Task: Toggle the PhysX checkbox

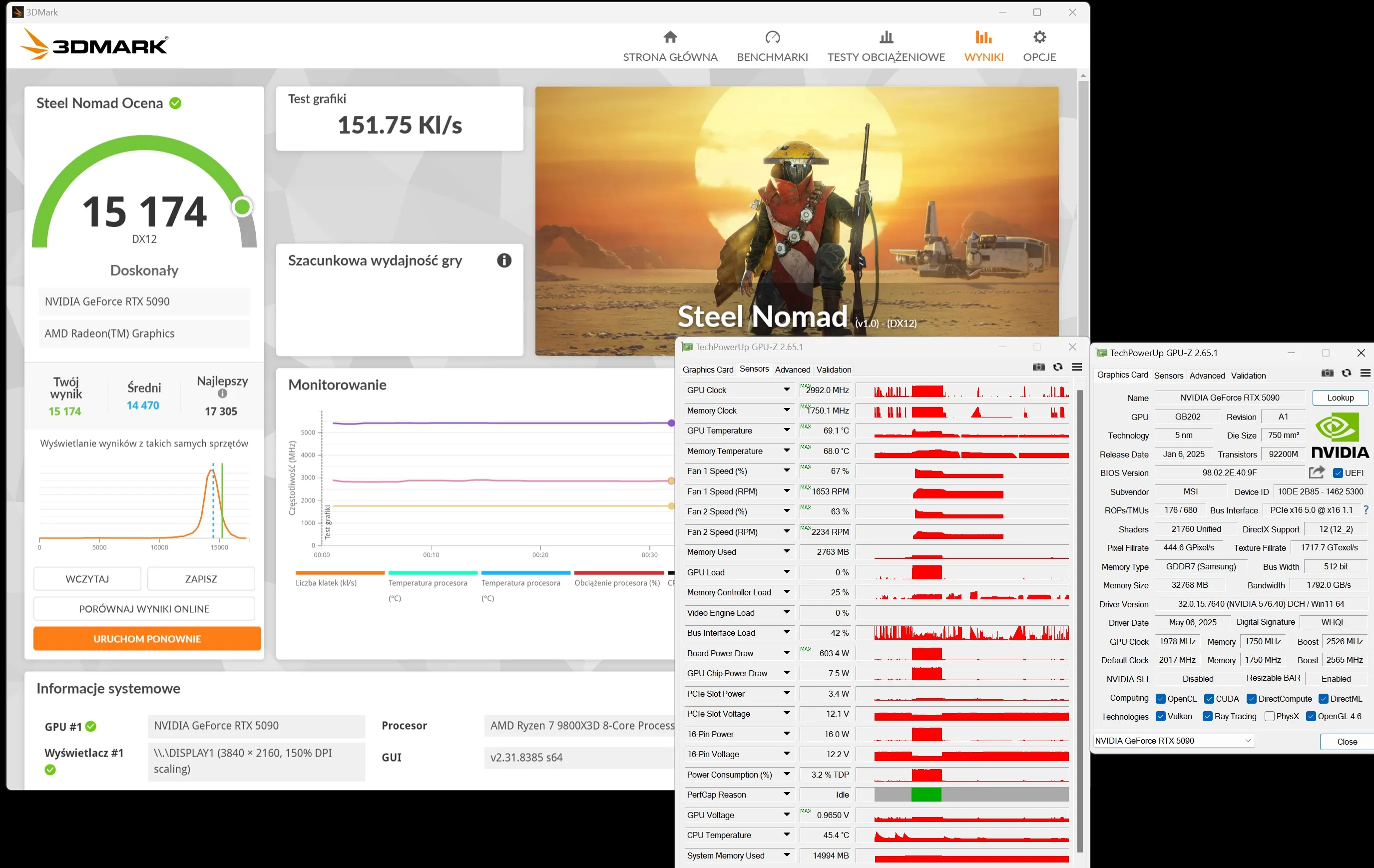Action: click(1269, 716)
